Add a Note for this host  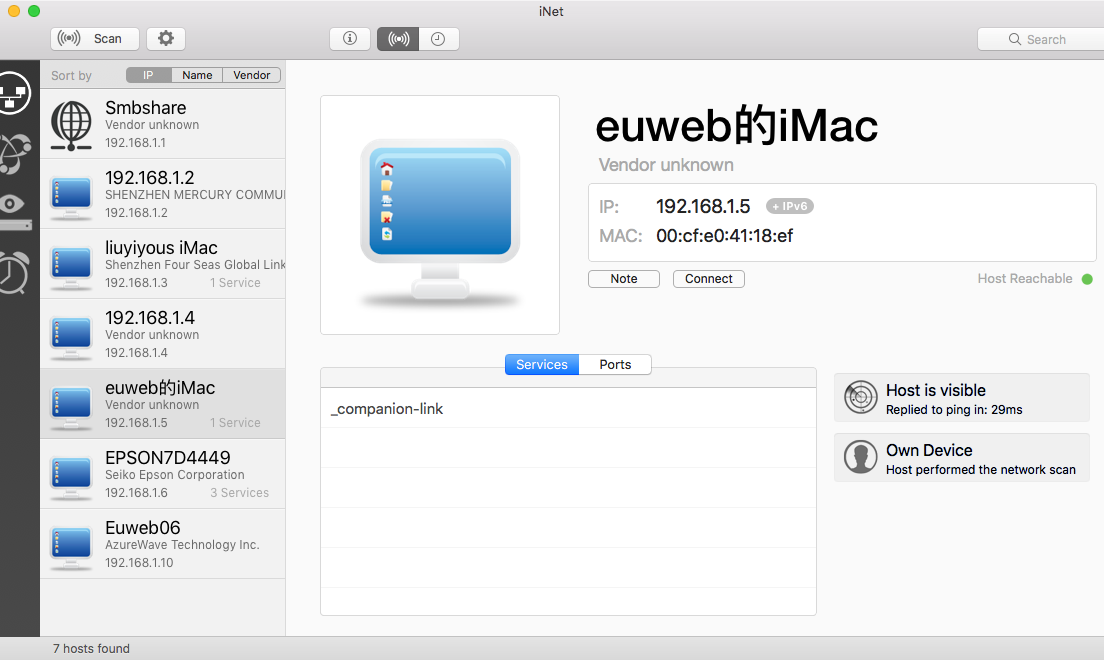pos(624,279)
